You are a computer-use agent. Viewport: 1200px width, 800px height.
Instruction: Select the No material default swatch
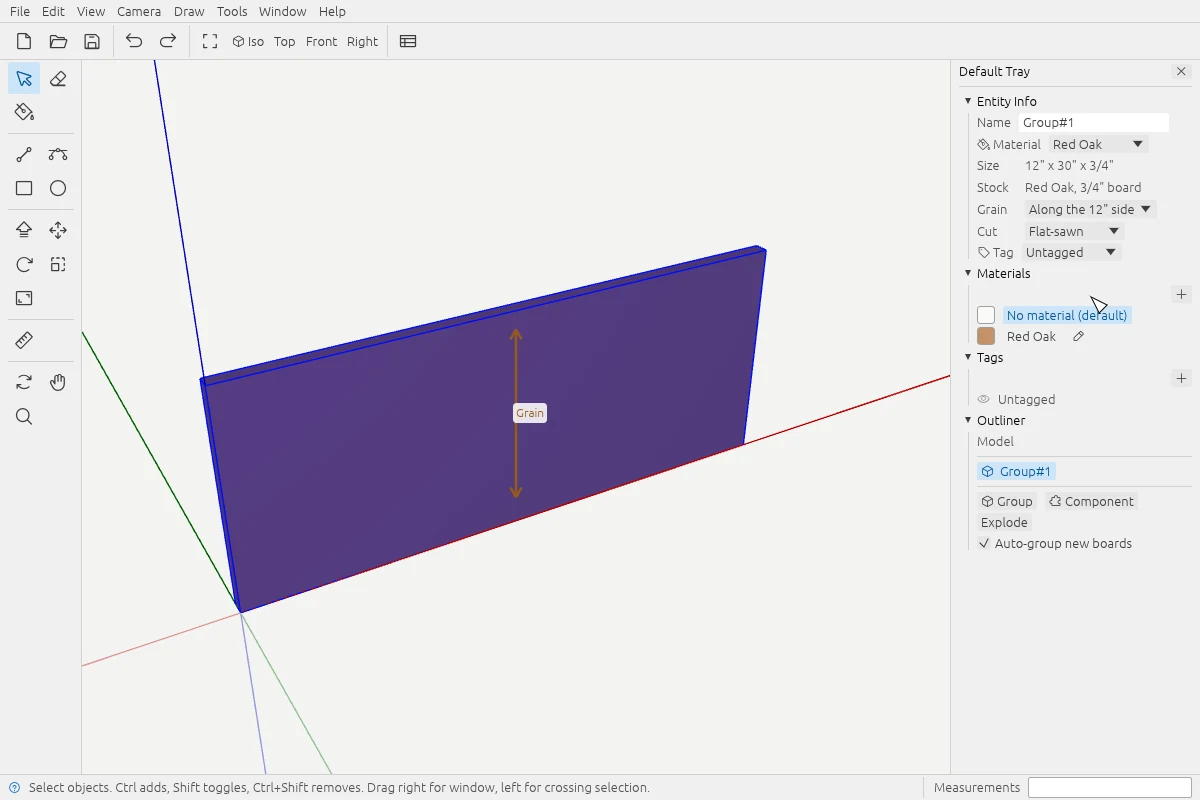click(986, 315)
